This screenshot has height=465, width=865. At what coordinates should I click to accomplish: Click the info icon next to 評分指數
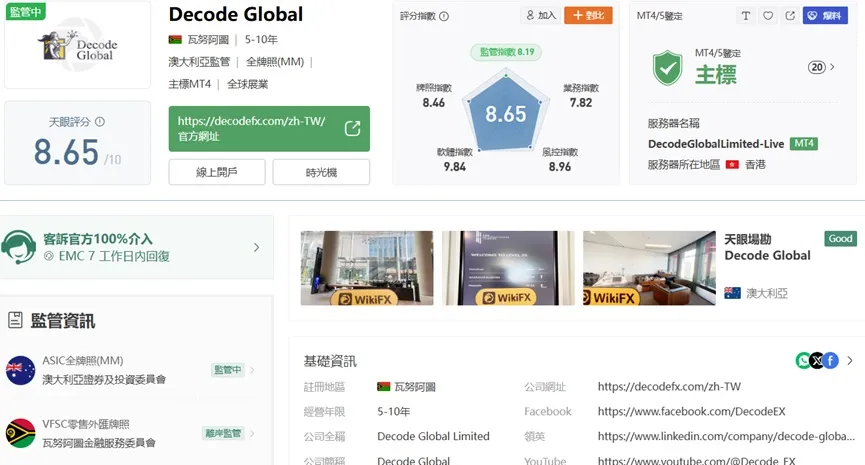point(444,16)
